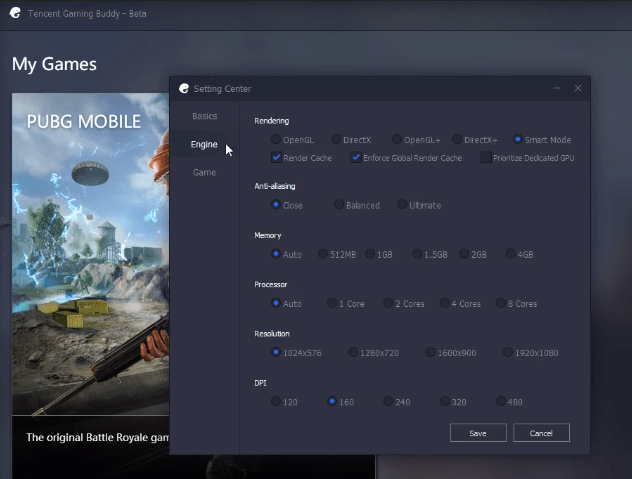
Task: Click the Tencent Gaming Buddy logo icon
Action: point(15,13)
